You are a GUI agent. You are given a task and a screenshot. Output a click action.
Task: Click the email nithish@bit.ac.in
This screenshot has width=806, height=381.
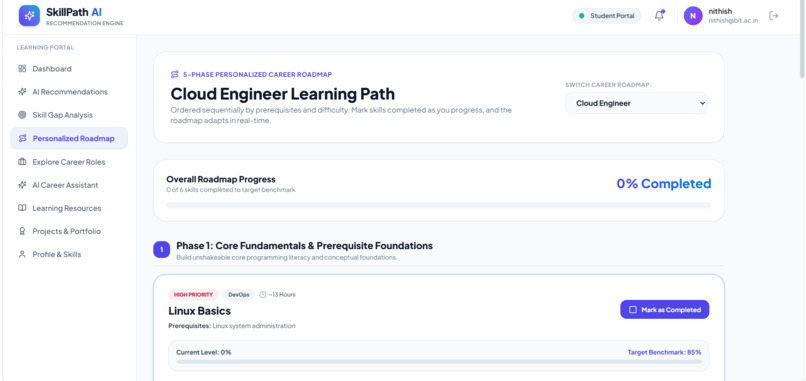point(733,21)
